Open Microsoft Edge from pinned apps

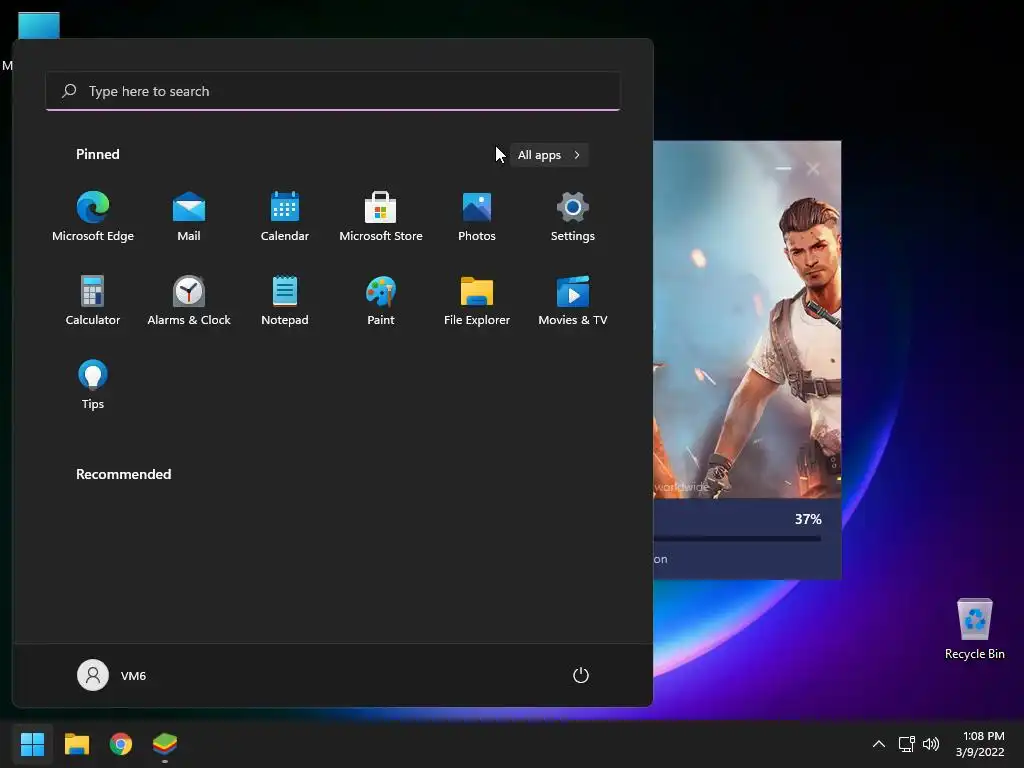tap(93, 217)
